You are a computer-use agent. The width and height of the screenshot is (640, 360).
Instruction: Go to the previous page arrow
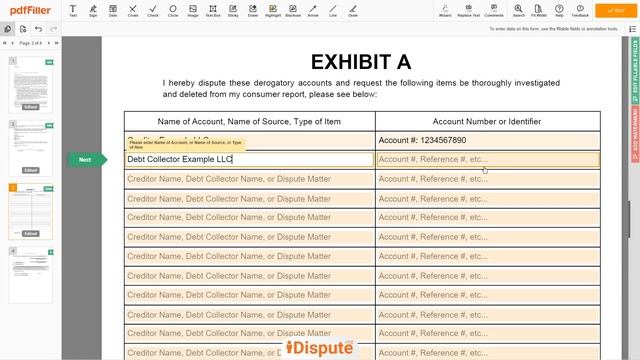(x=13, y=43)
